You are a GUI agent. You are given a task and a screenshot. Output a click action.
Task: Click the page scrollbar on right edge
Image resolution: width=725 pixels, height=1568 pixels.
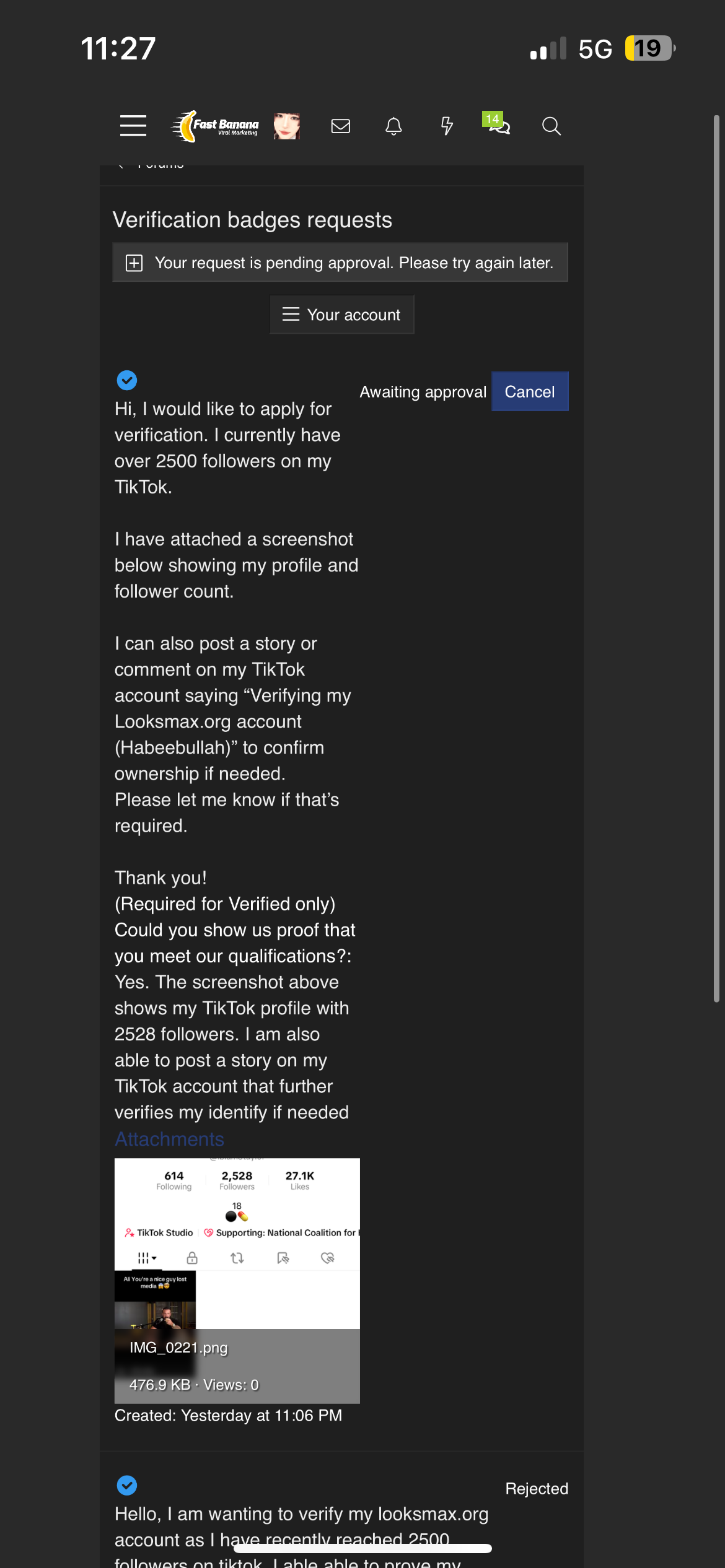tap(716, 557)
